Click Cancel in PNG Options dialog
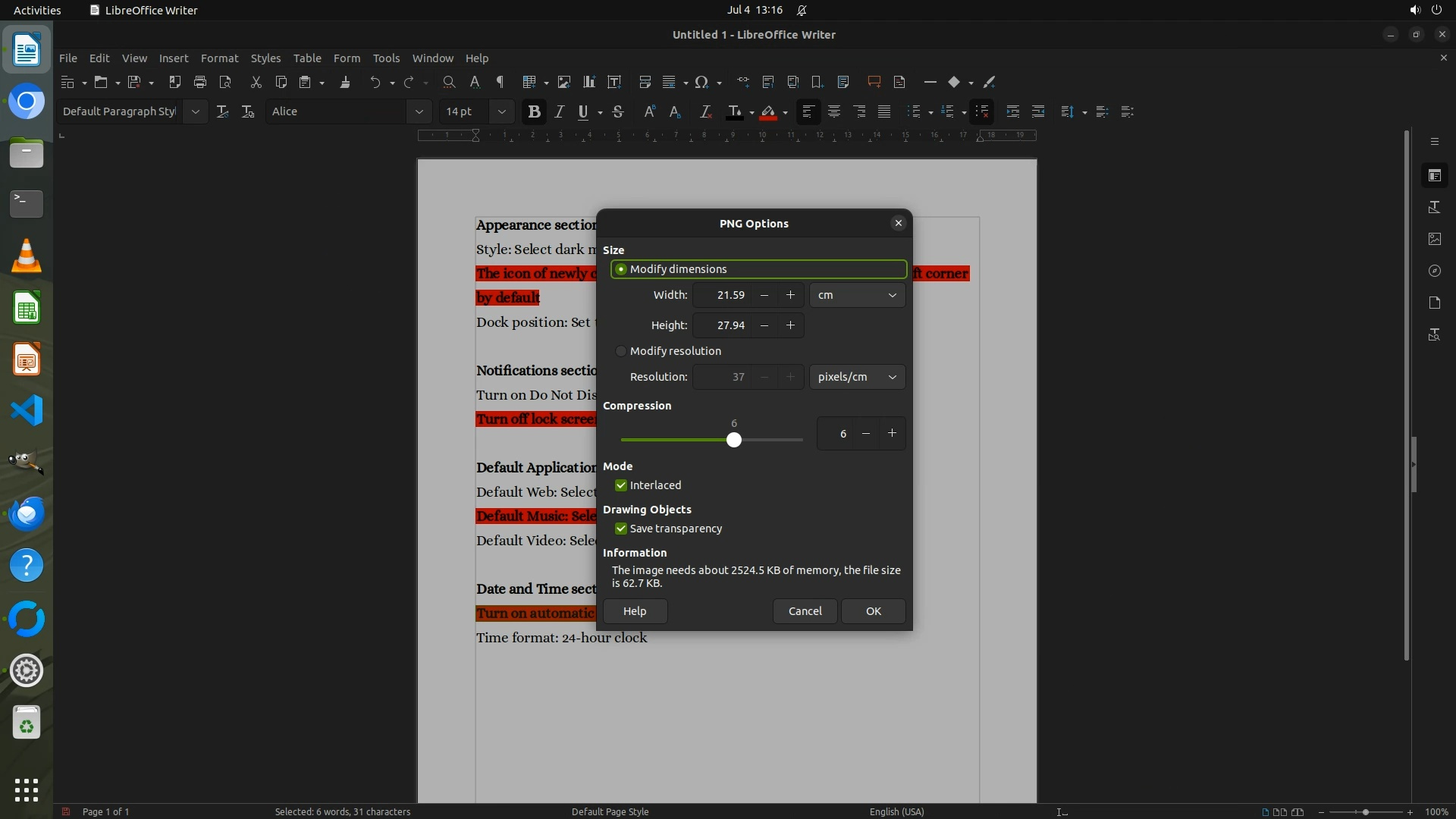 tap(805, 611)
